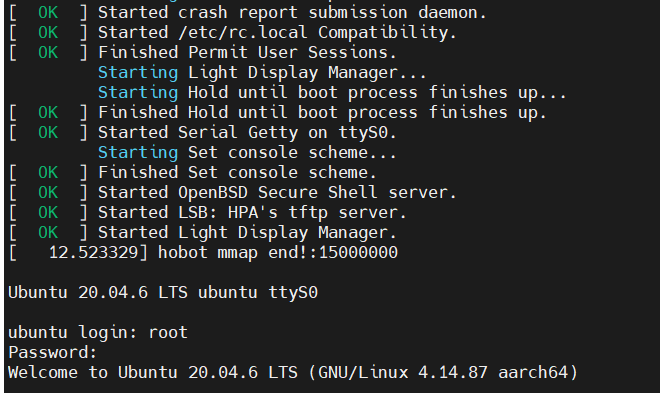Viewport: 660px width, 393px height.
Task: Click 'Starting Set console scheme' line
Action: pyautogui.click(x=247, y=153)
